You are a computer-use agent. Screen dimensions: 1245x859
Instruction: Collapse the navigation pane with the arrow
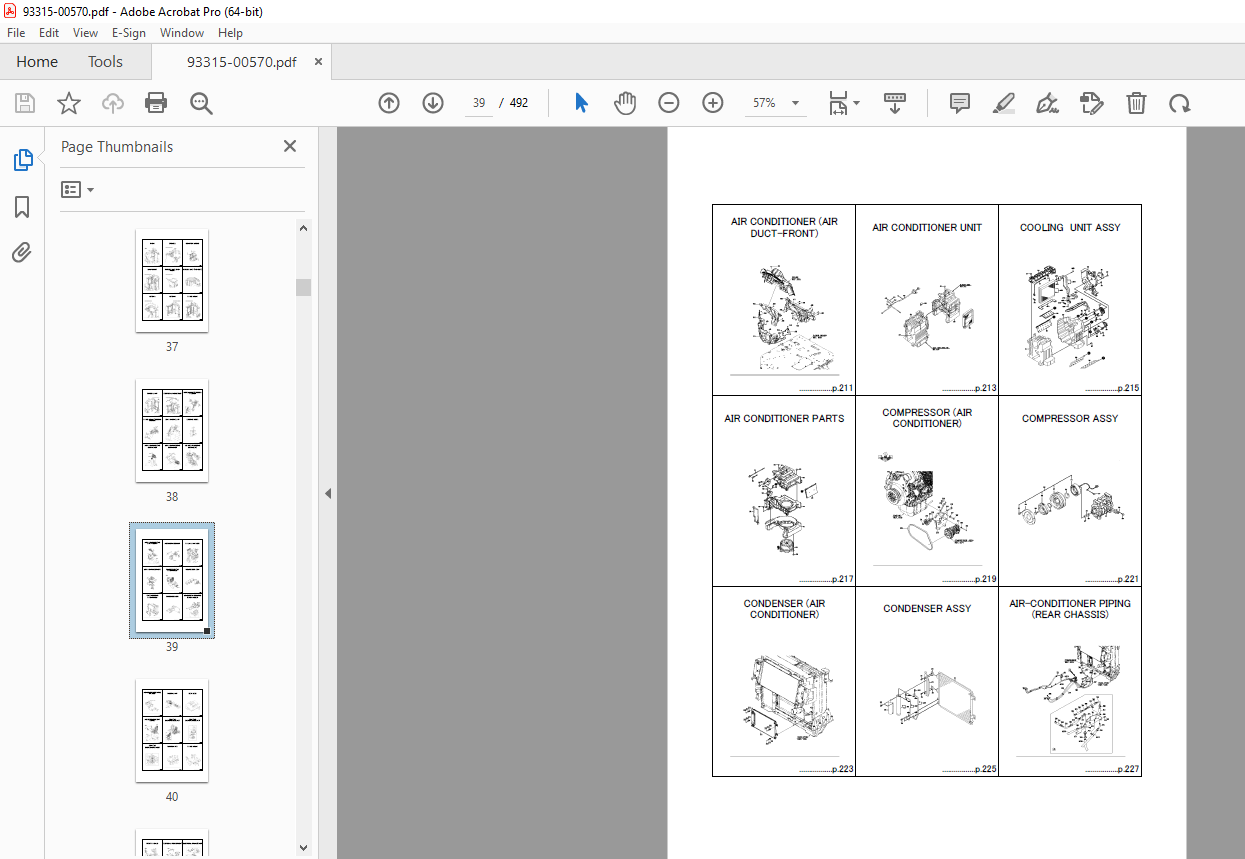point(327,493)
